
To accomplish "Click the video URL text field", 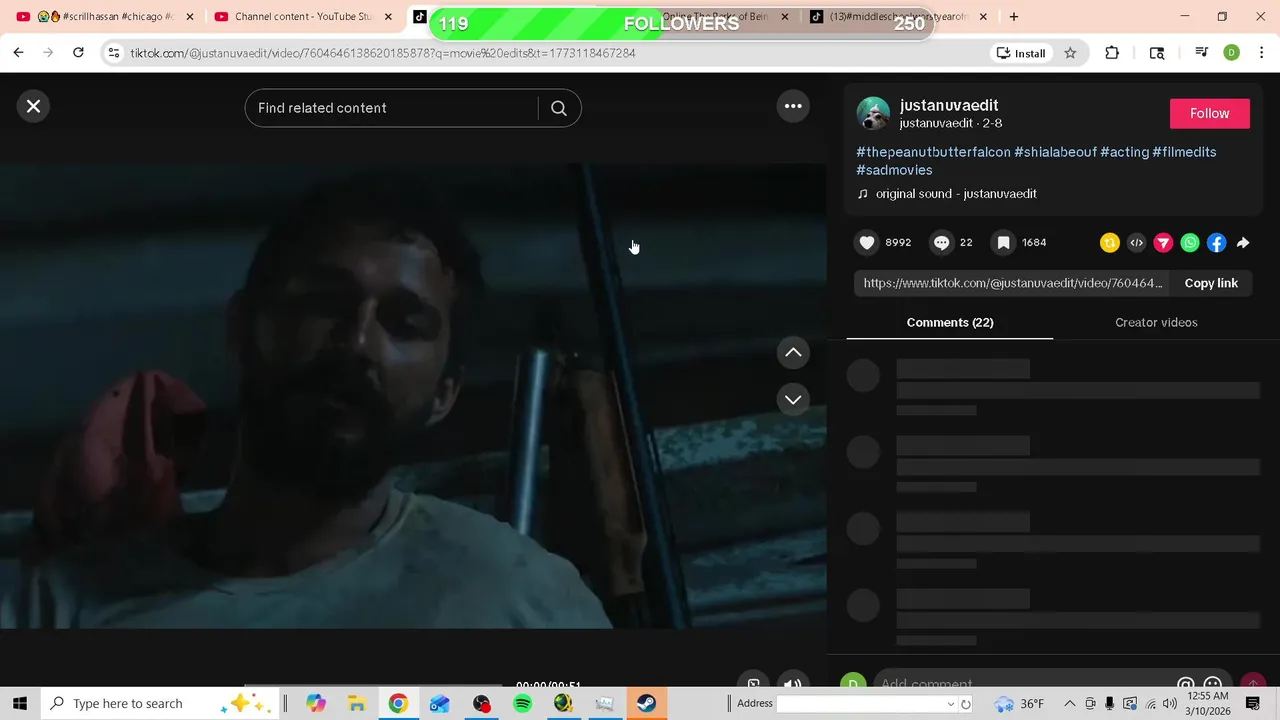I will tap(1012, 283).
